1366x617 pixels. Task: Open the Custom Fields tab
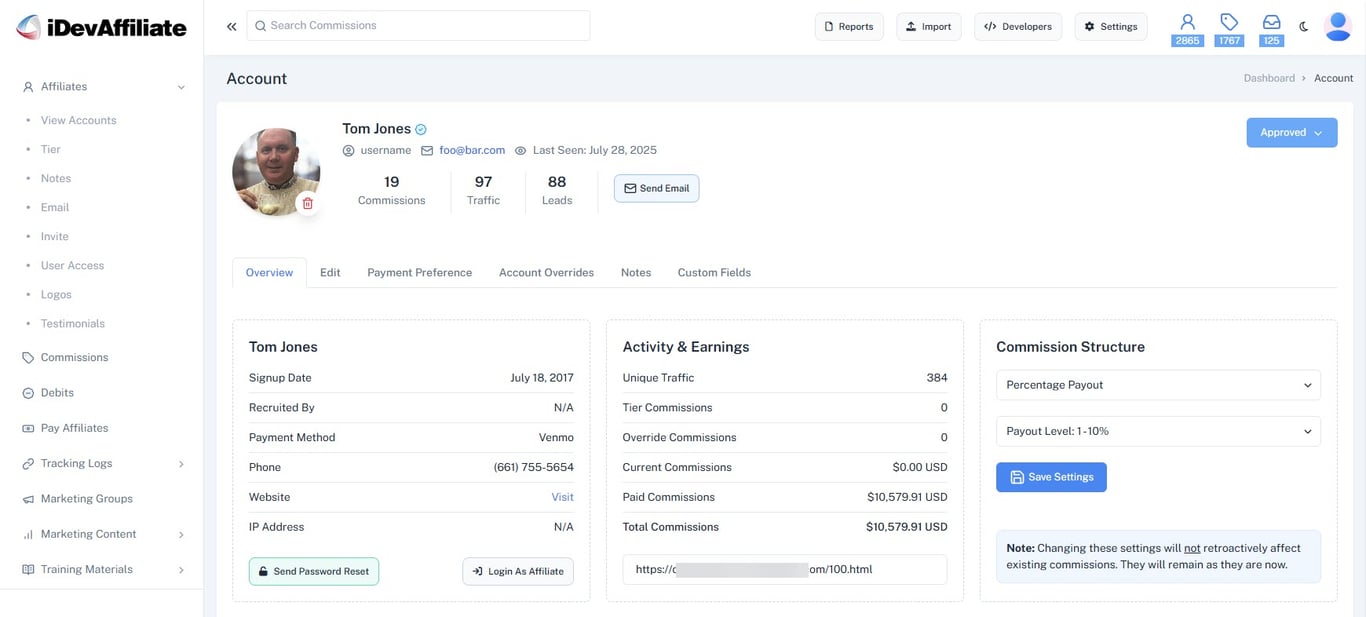[713, 272]
